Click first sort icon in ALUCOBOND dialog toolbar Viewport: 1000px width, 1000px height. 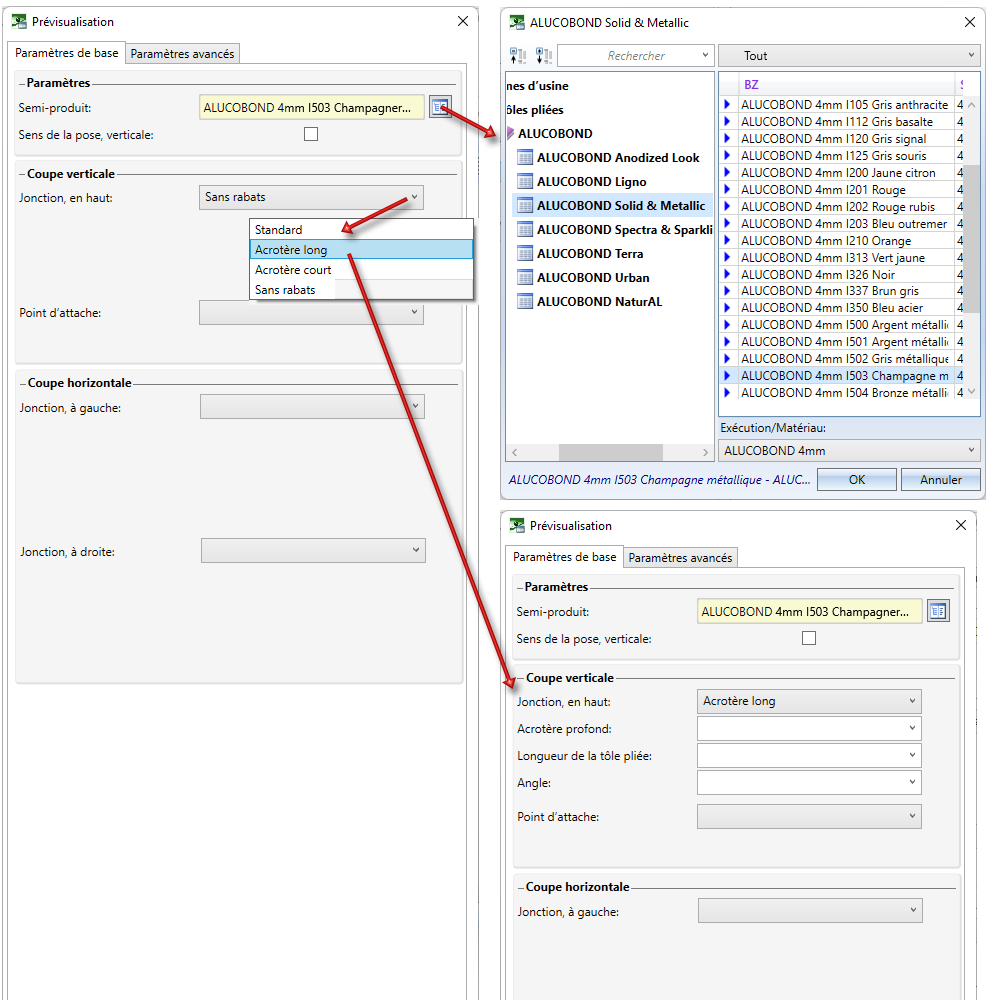(518, 55)
